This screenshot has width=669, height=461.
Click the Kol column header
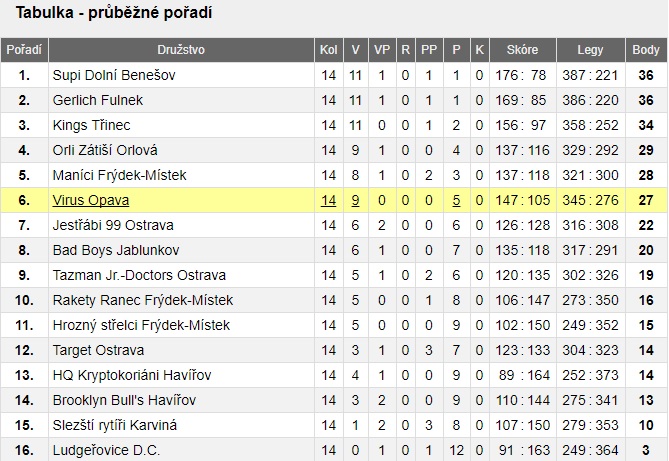pos(329,50)
